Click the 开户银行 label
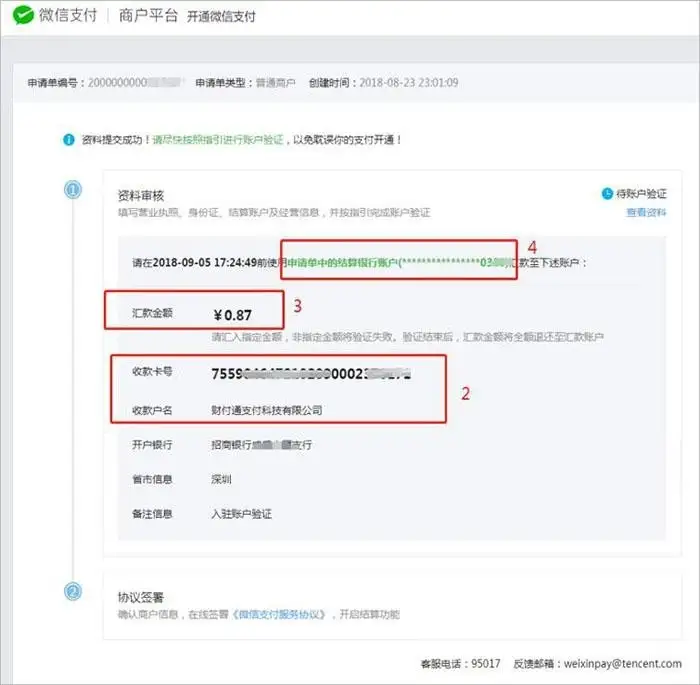The height and width of the screenshot is (685, 700). click(152, 445)
